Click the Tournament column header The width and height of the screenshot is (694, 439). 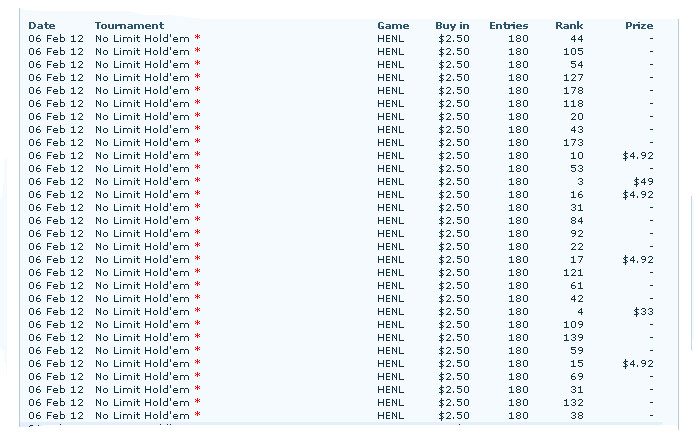coord(129,26)
